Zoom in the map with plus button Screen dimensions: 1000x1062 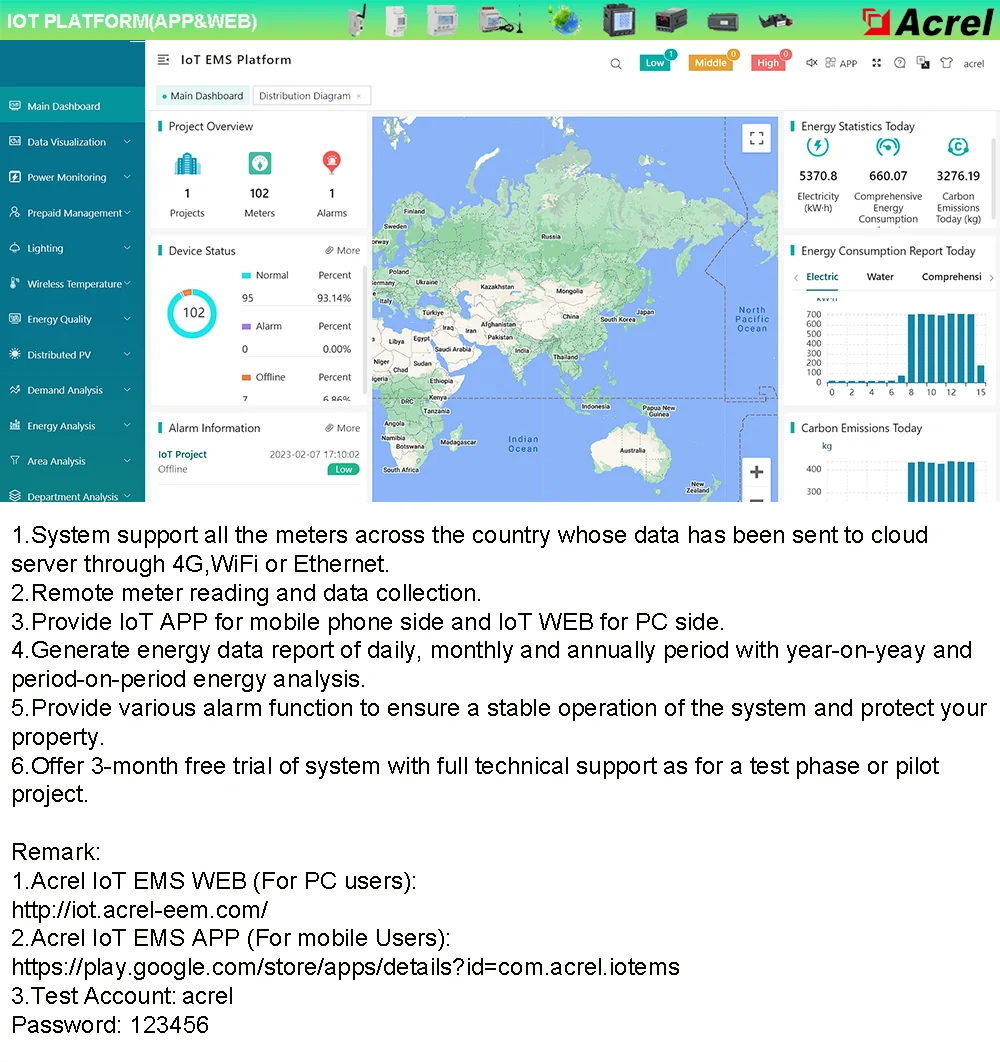pos(756,471)
